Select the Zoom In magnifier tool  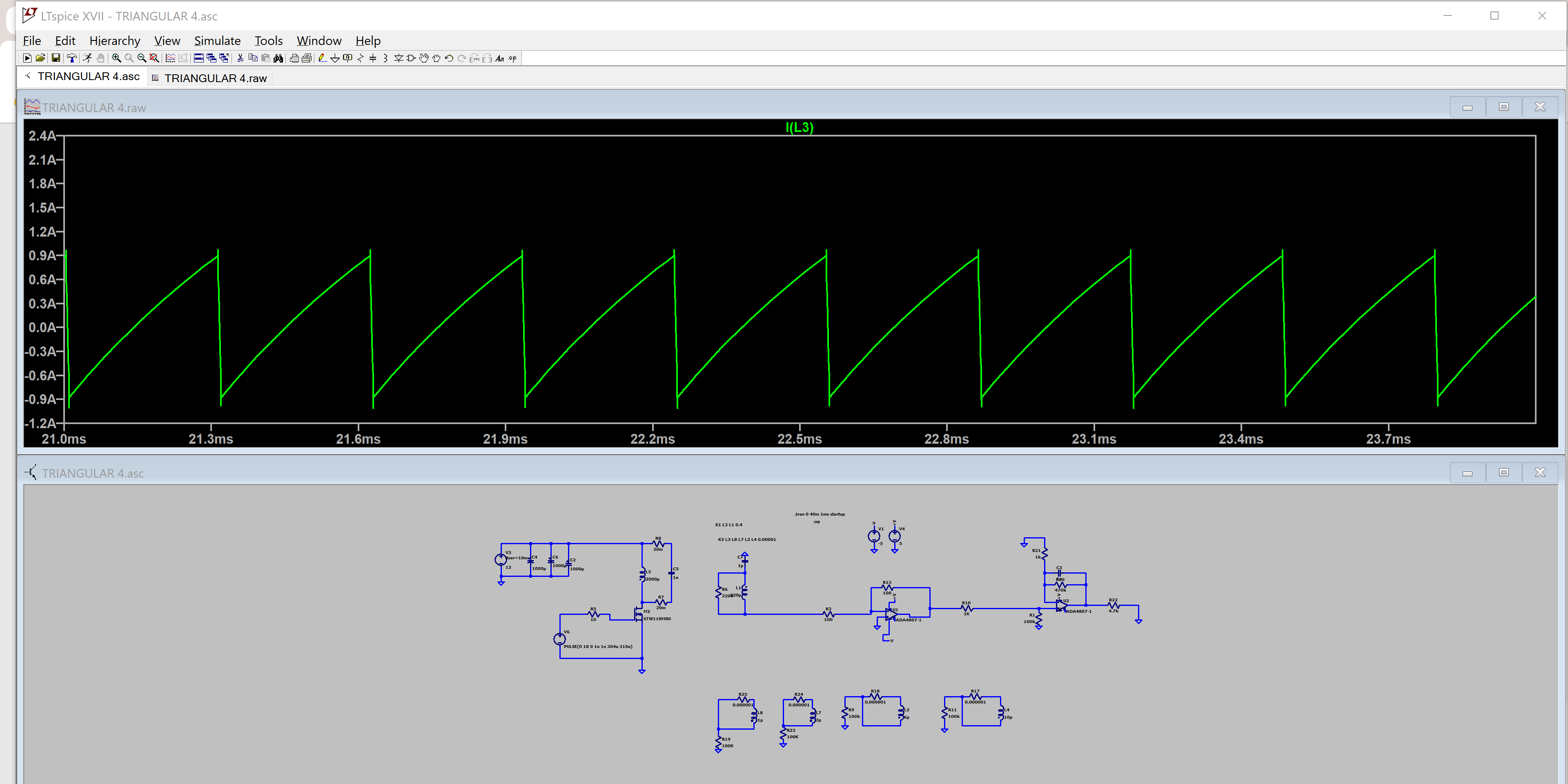[116, 58]
